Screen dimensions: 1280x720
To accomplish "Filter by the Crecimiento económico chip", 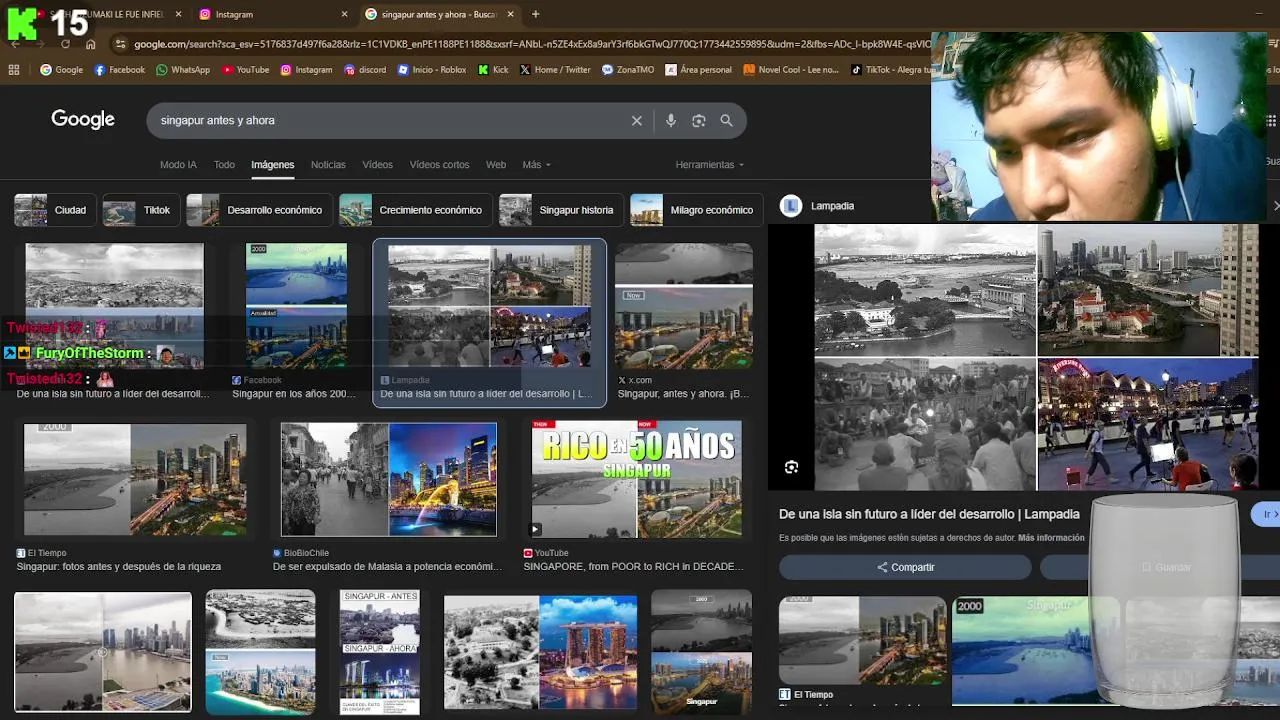I will point(415,210).
